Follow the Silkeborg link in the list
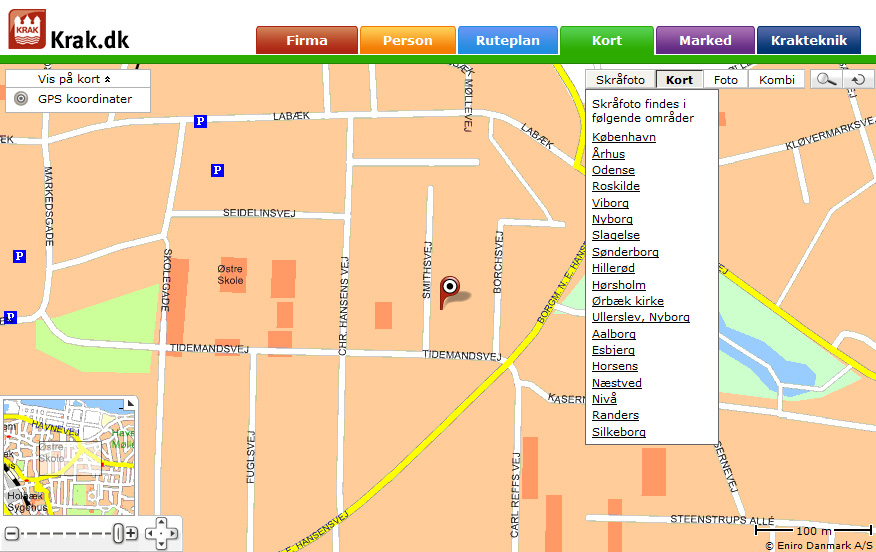This screenshot has height=552, width=876. 619,432
